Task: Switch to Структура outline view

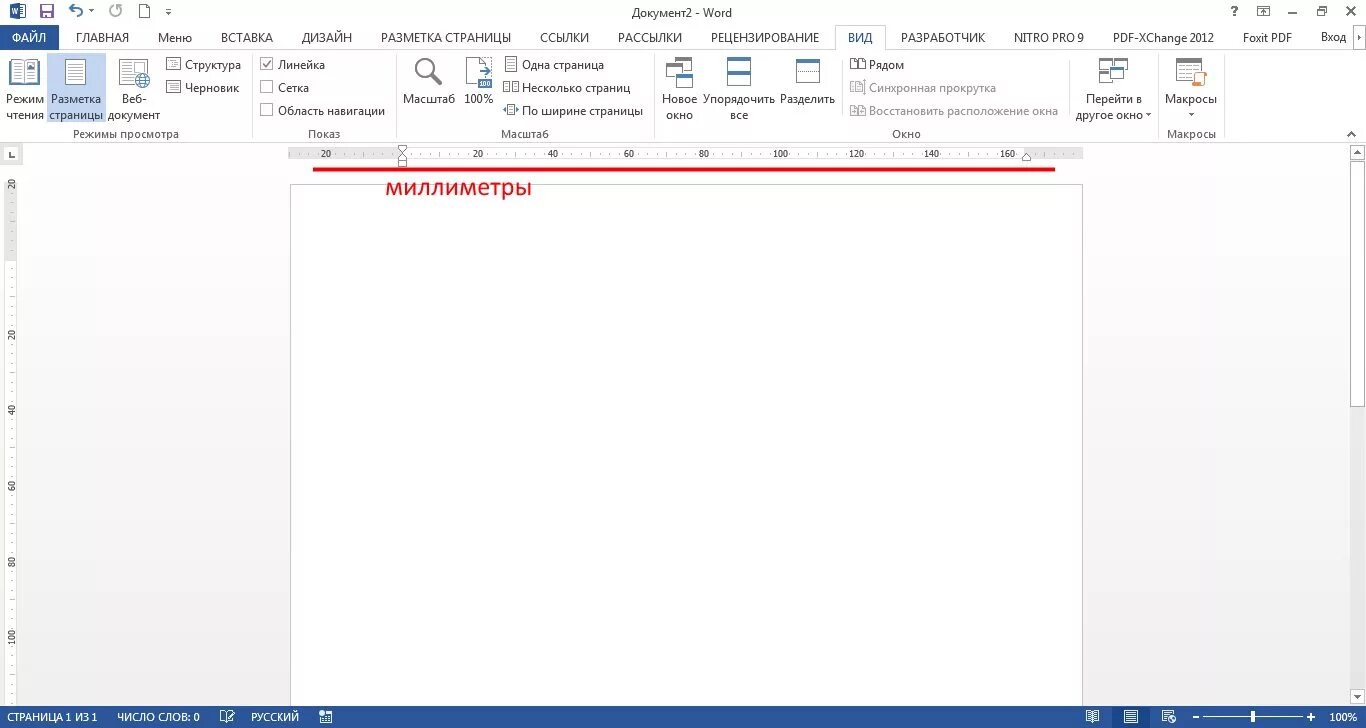Action: [203, 65]
